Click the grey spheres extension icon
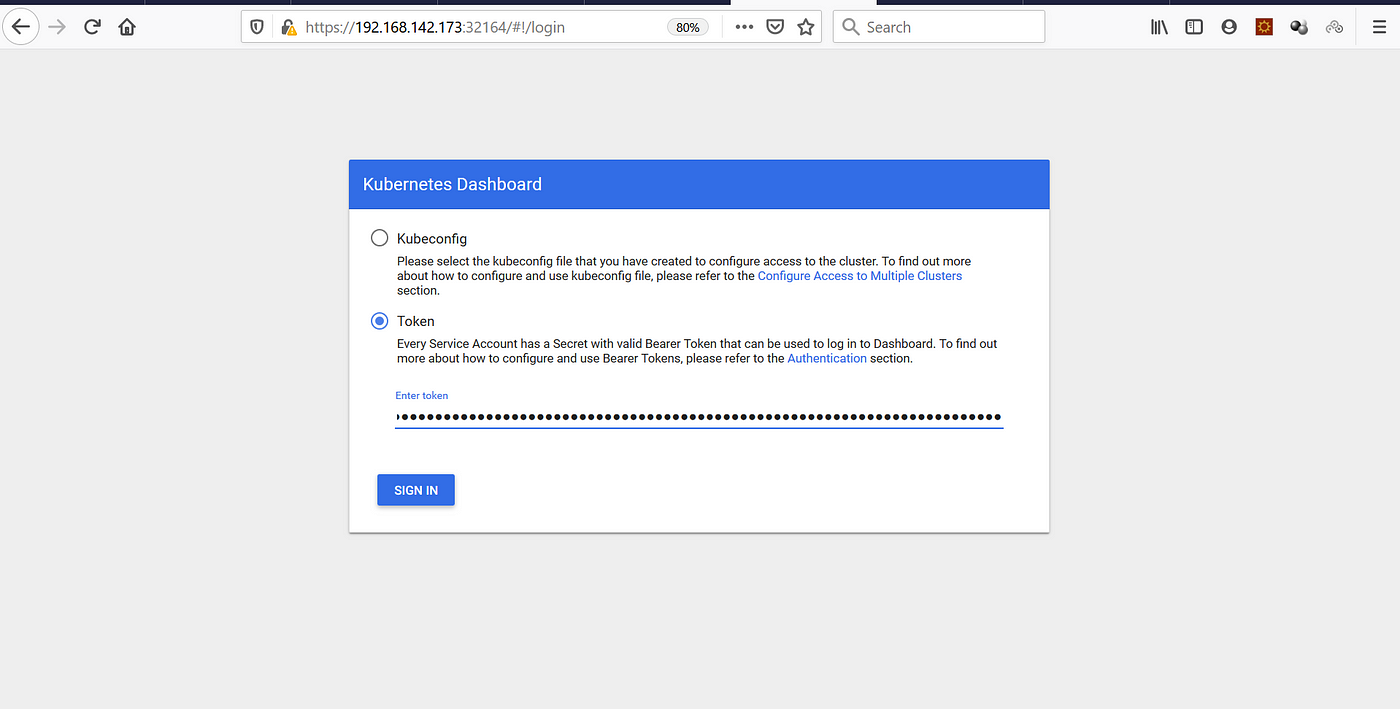The width and height of the screenshot is (1400, 709). (1299, 27)
